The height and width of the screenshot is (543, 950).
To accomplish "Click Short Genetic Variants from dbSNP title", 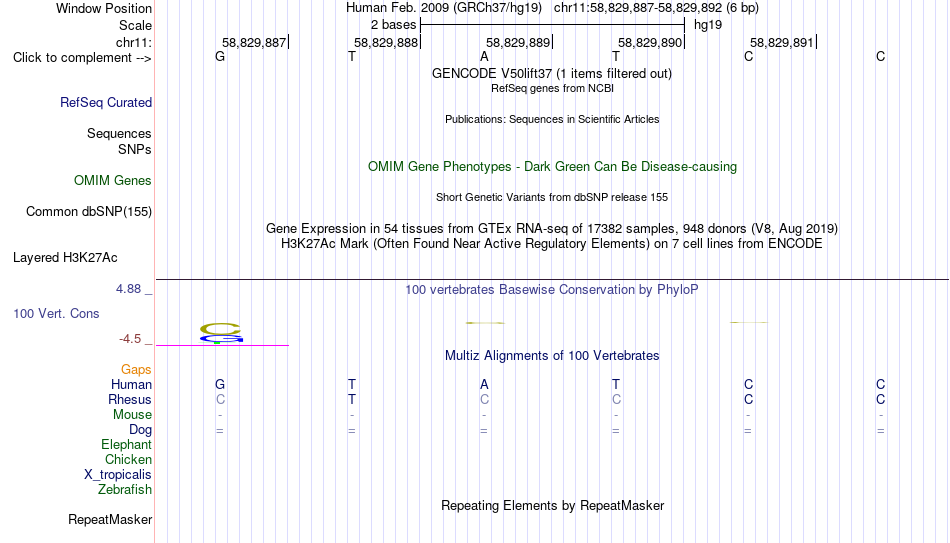I will click(x=552, y=198).
